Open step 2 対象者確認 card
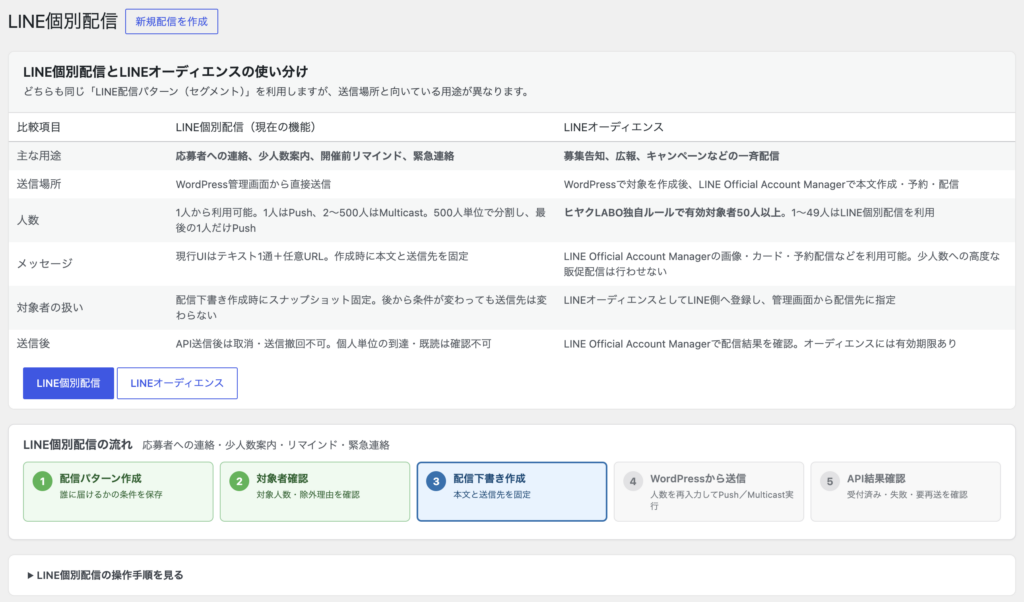The image size is (1024, 602). pos(315,492)
